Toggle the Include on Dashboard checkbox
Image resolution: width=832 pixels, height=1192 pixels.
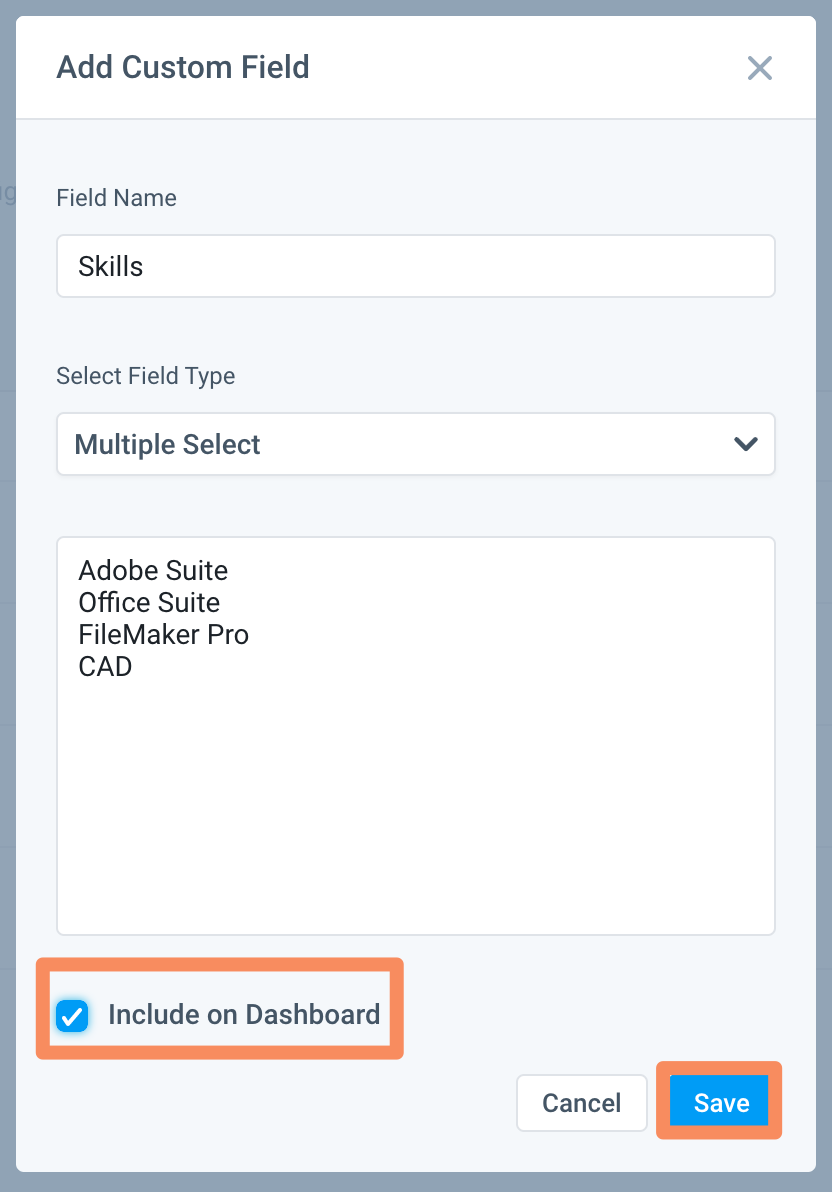[x=72, y=1016]
